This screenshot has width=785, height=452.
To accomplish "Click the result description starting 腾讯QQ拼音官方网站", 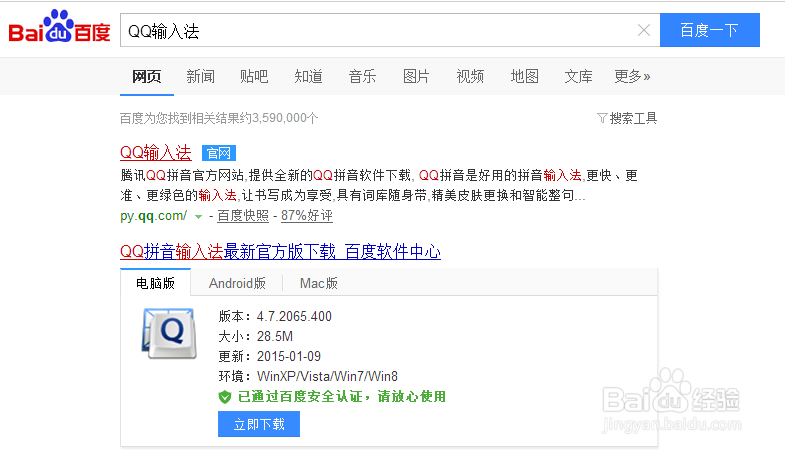I will pos(379,185).
